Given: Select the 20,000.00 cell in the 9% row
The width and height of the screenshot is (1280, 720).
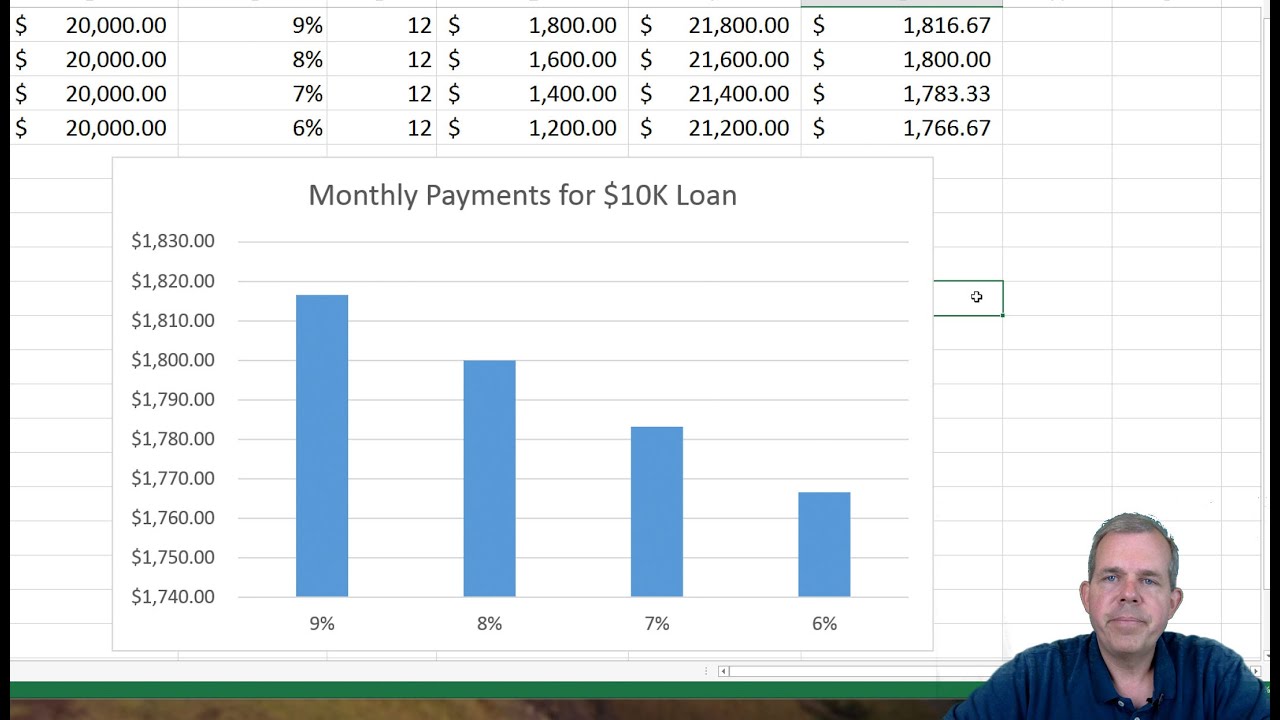Looking at the screenshot, I should pyautogui.click(x=94, y=25).
